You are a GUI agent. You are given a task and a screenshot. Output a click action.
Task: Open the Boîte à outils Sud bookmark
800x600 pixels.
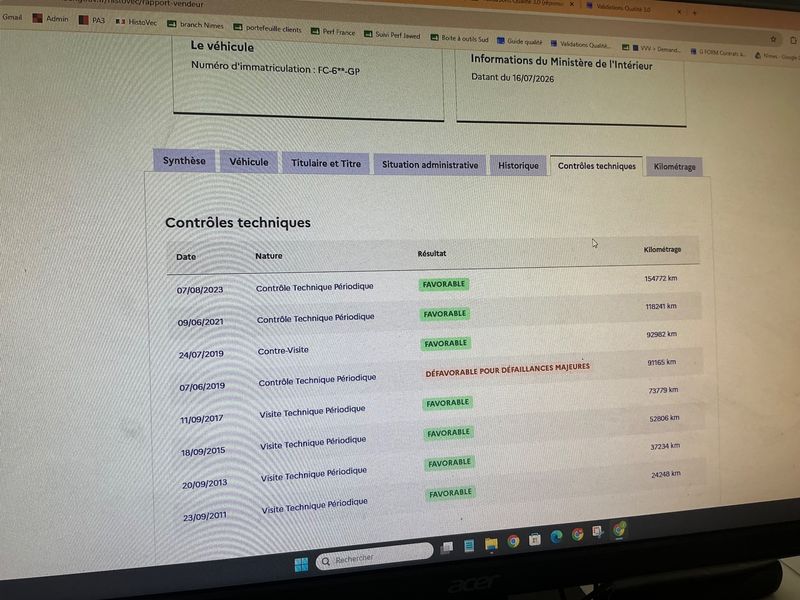[x=459, y=38]
